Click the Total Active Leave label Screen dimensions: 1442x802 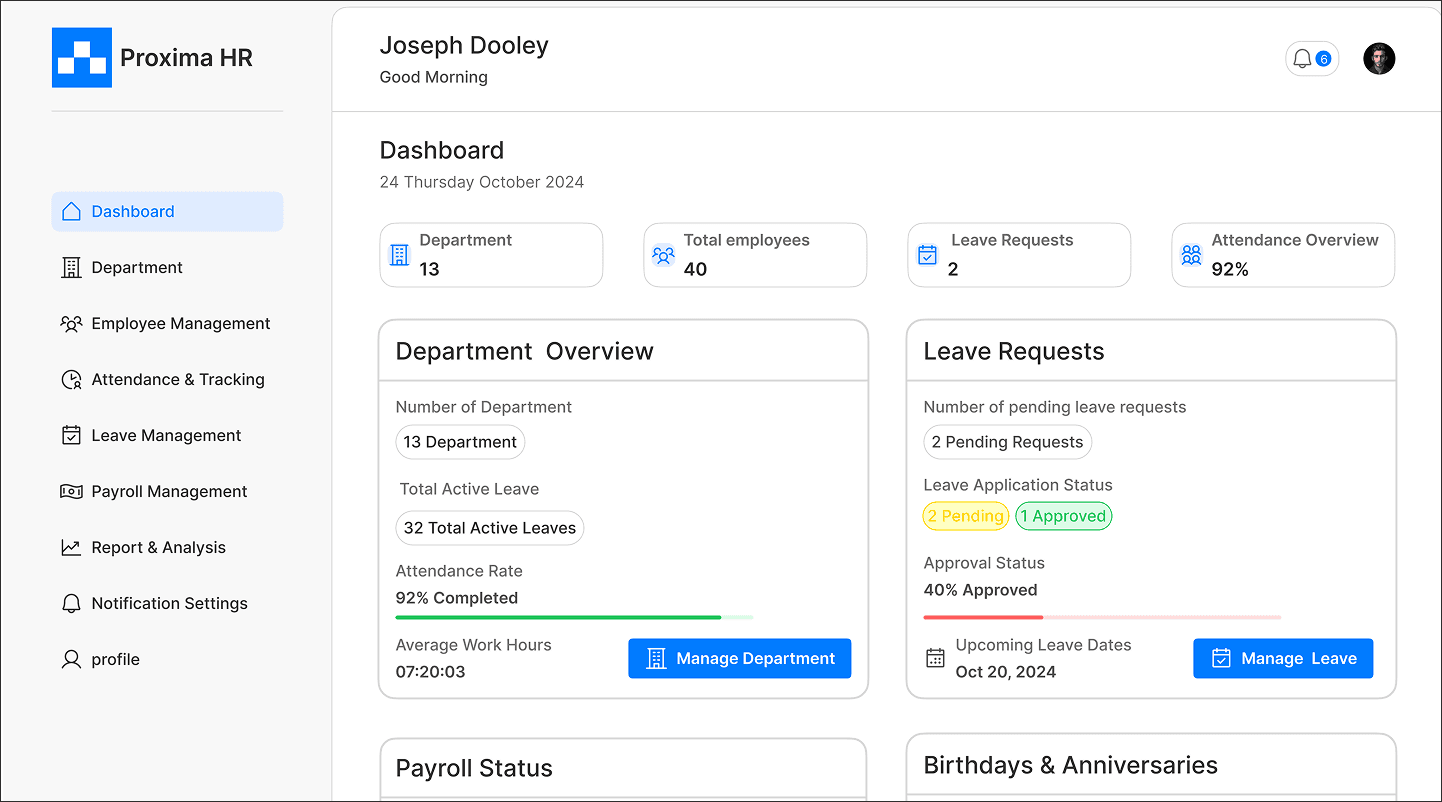(469, 489)
